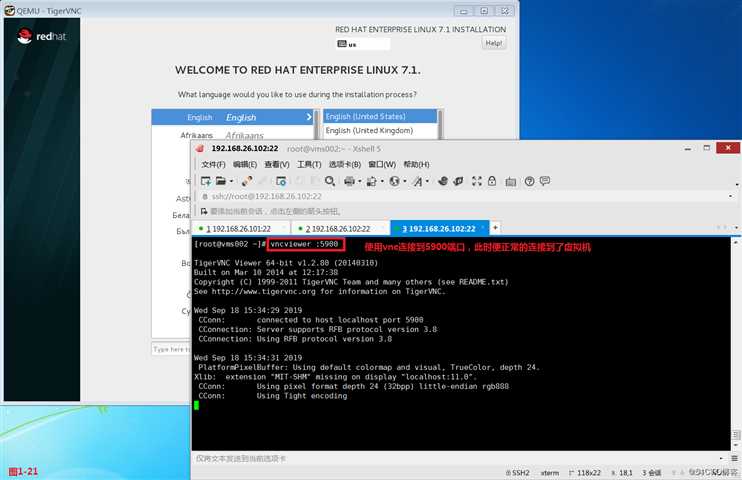Click SSH2 in the Xshell status bar

pyautogui.click(x=518, y=472)
